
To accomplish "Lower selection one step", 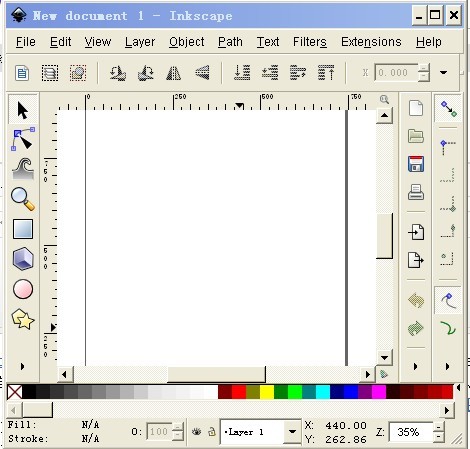I will tap(270, 73).
